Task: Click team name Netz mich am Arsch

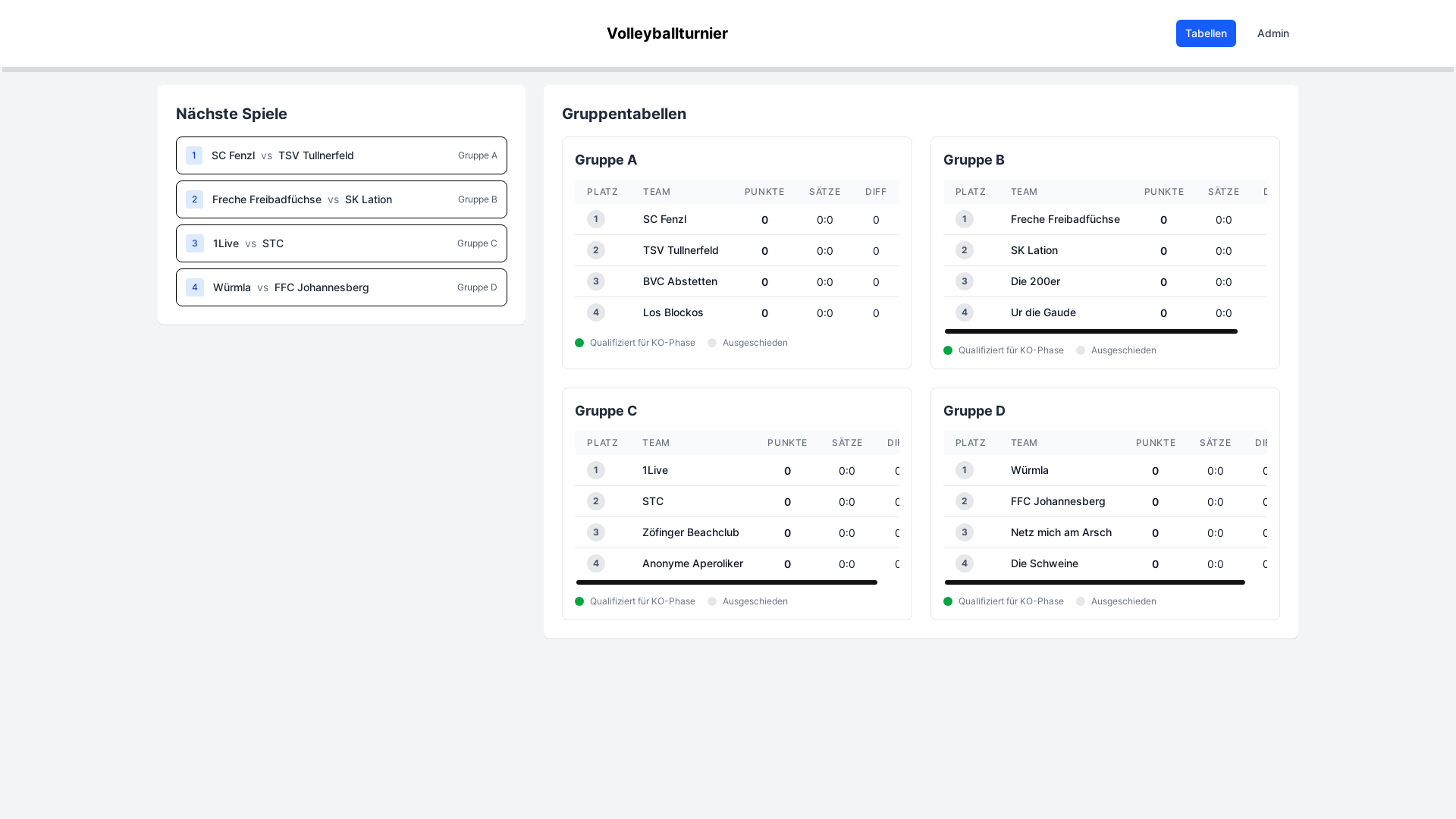Action: click(x=1061, y=532)
